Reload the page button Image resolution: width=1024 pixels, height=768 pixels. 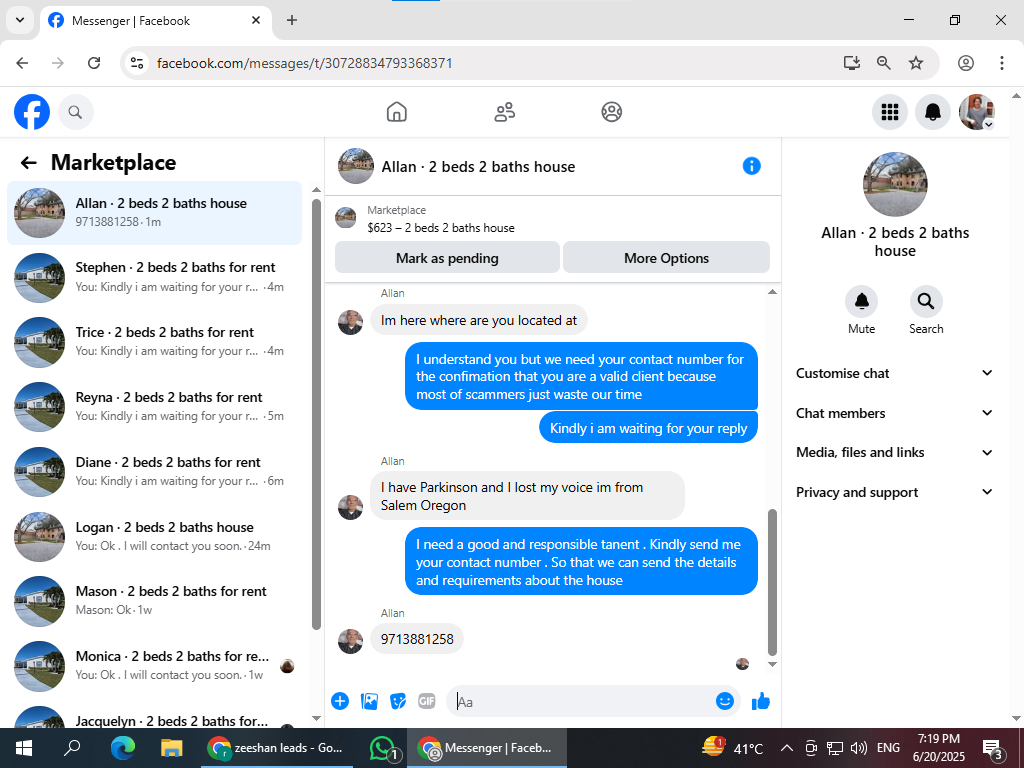[x=94, y=63]
